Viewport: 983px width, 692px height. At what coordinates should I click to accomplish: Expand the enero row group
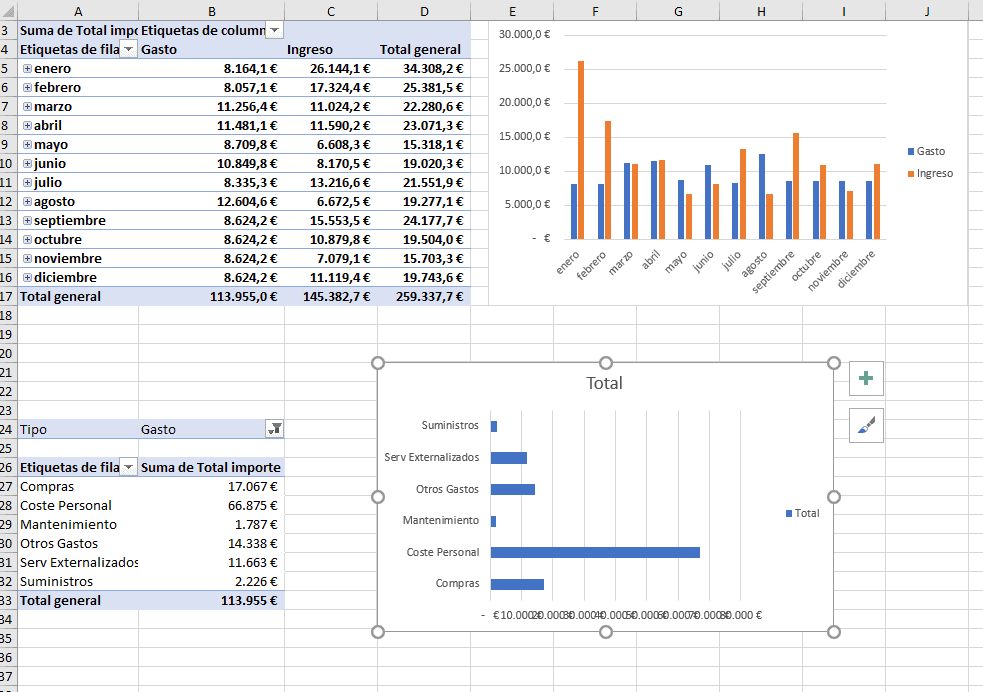pos(28,68)
